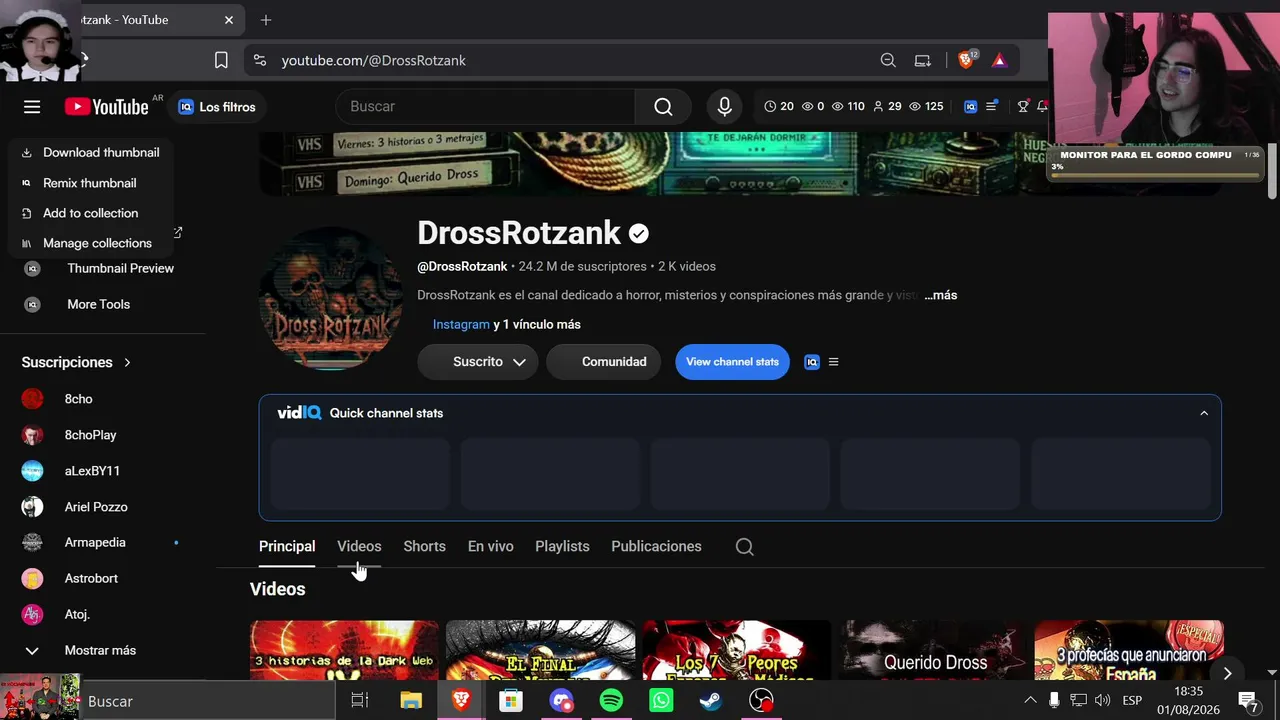Start voice search with the microphone

[725, 107]
